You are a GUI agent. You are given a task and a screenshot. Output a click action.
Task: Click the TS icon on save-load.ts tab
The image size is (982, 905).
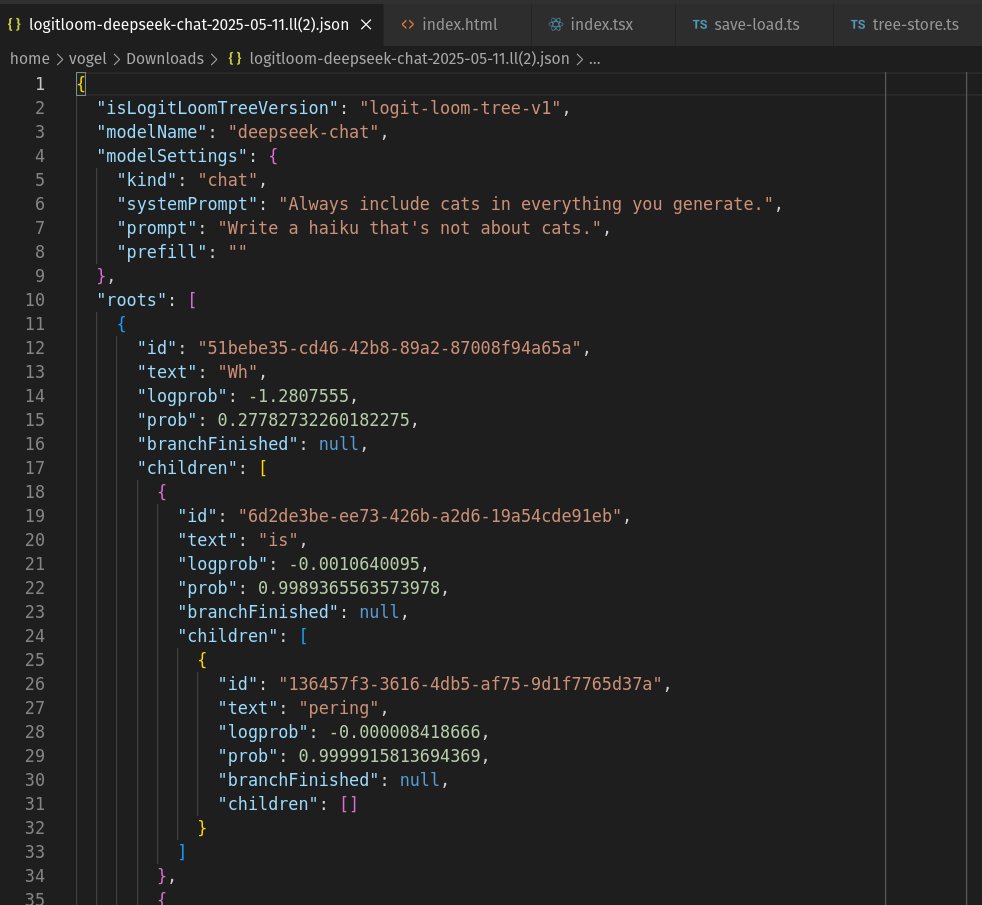tap(701, 24)
